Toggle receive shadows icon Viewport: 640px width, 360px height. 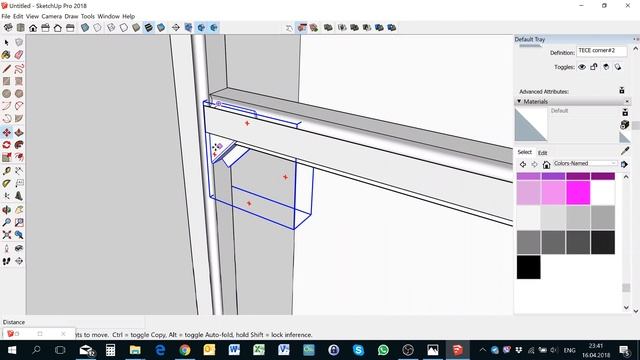tap(606, 67)
